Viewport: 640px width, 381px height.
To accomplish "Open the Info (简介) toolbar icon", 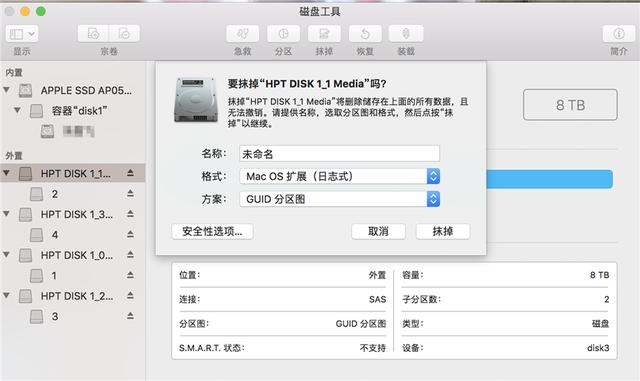I will [x=619, y=34].
